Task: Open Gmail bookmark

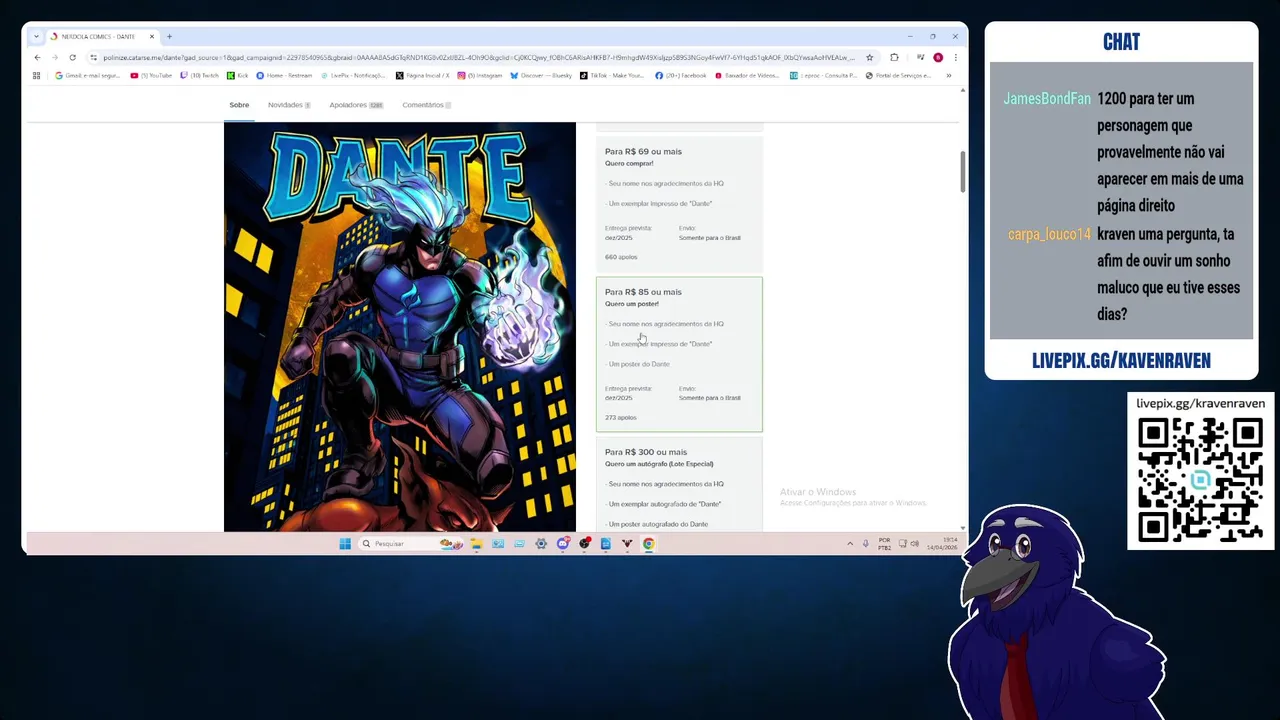Action: (x=88, y=75)
